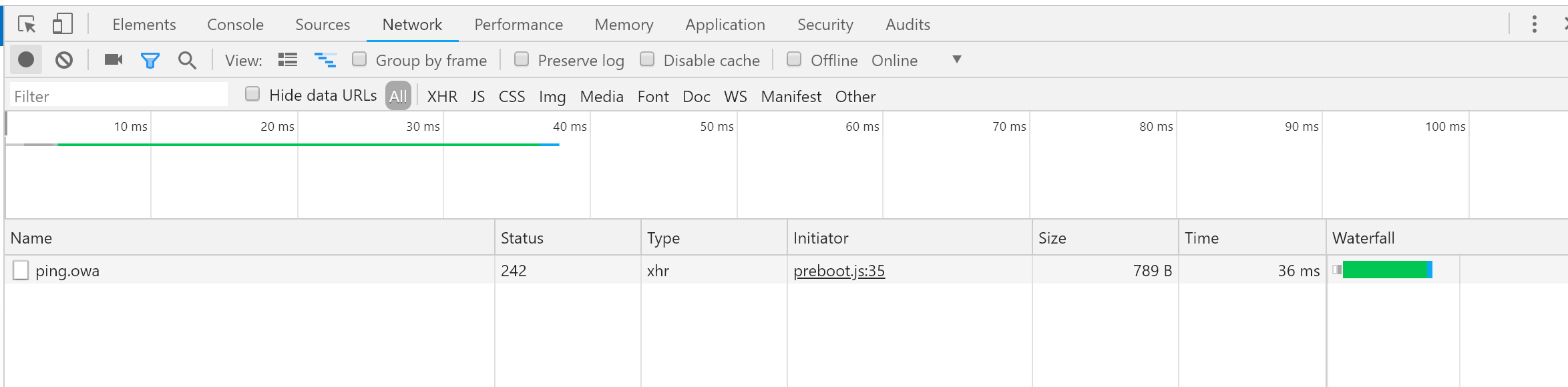Tick the Hide data URLs checkbox

(x=252, y=94)
